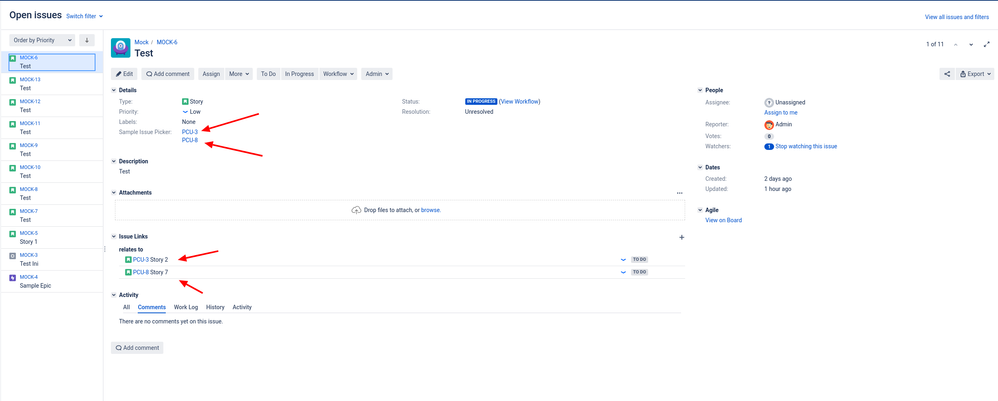Click the priority icon on PCU-8 link row
The image size is (998, 401).
tap(623, 272)
